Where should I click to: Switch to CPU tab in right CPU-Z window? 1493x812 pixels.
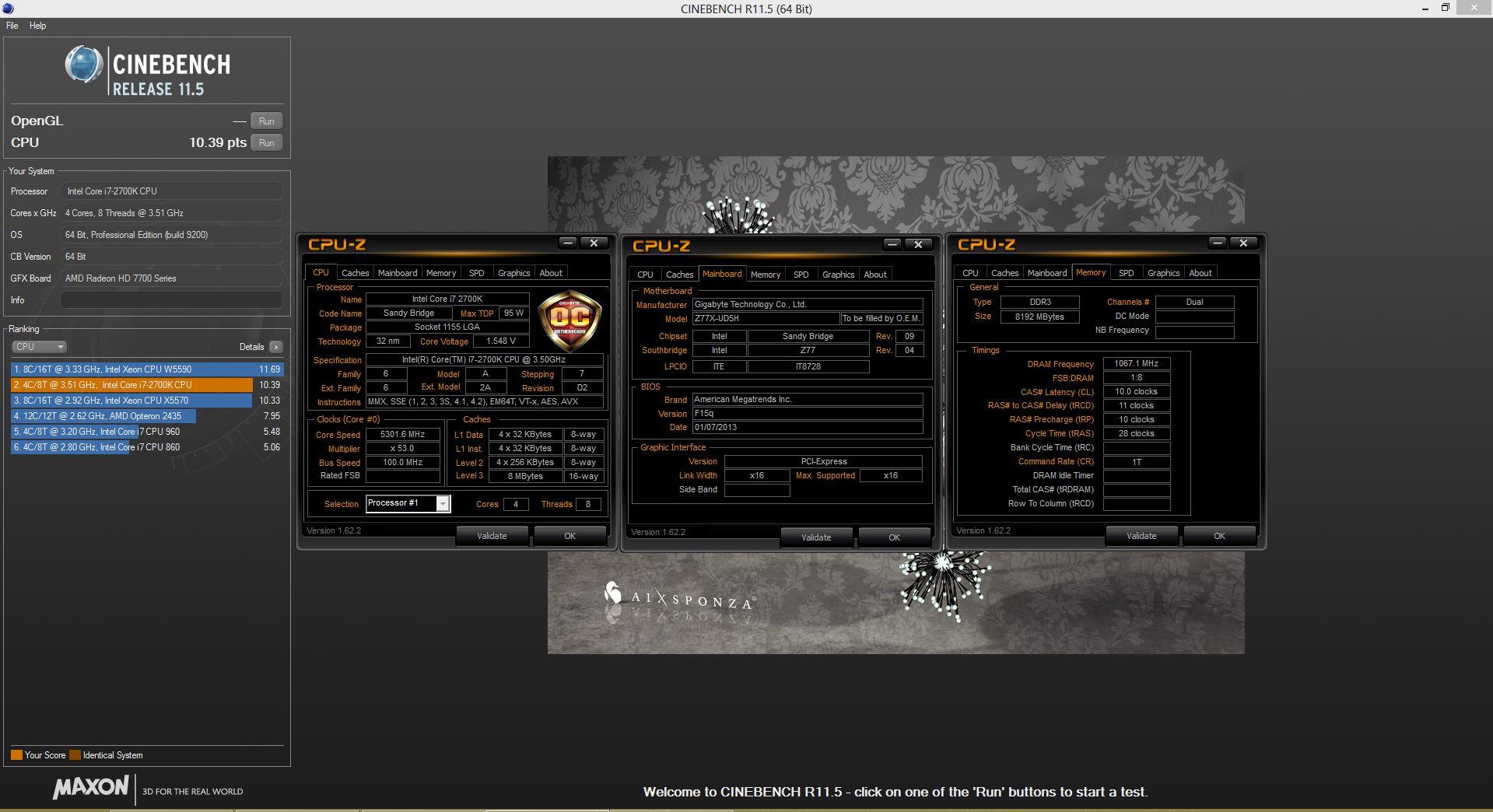pyautogui.click(x=970, y=273)
